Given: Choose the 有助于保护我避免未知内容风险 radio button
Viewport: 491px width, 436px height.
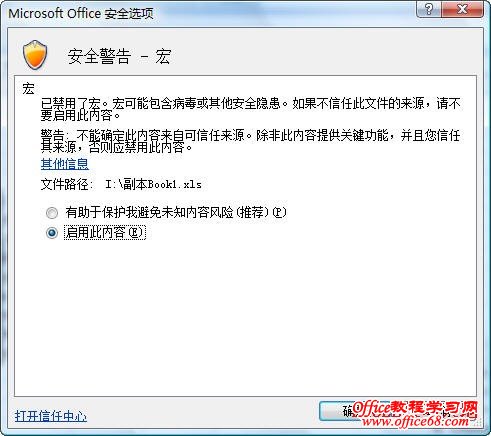Looking at the screenshot, I should 52,213.
